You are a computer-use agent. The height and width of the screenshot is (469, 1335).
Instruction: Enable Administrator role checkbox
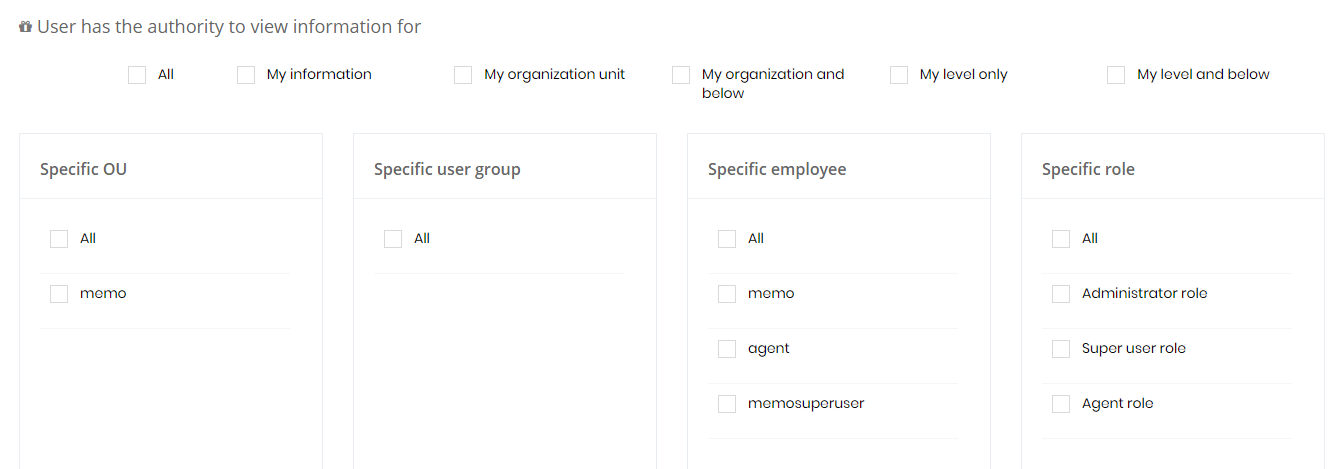tap(1061, 294)
